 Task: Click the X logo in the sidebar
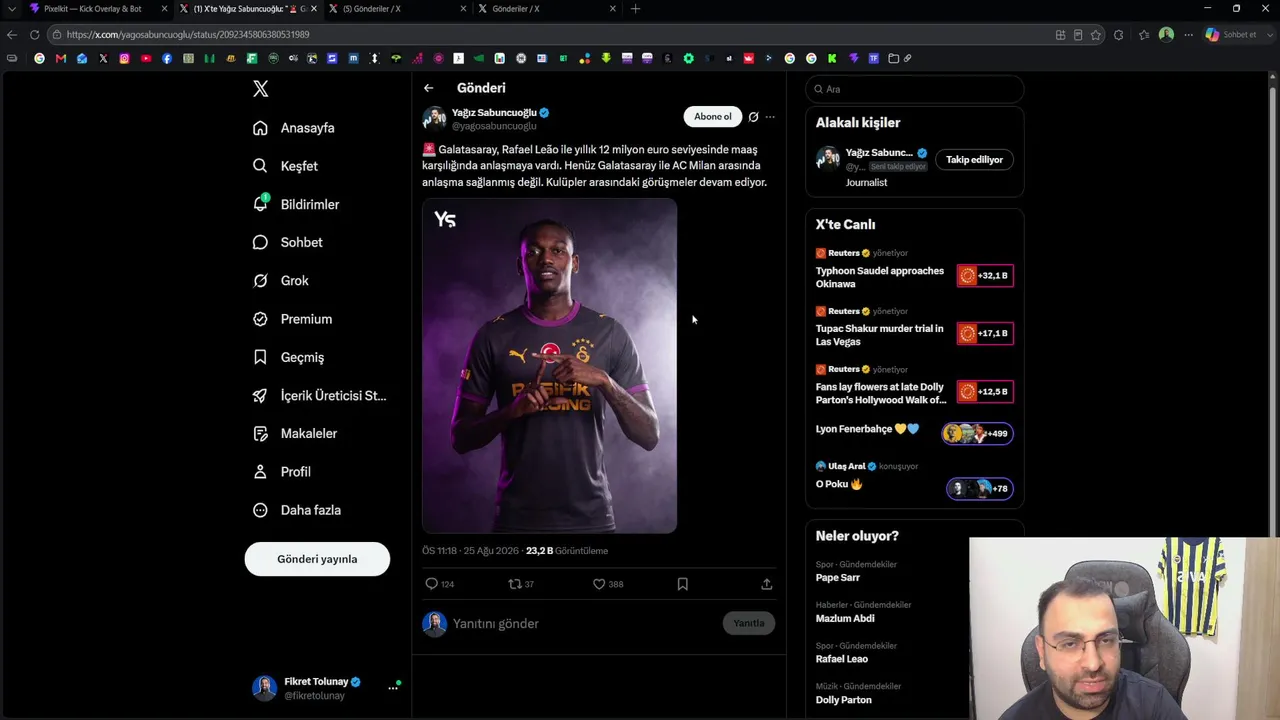tap(261, 89)
